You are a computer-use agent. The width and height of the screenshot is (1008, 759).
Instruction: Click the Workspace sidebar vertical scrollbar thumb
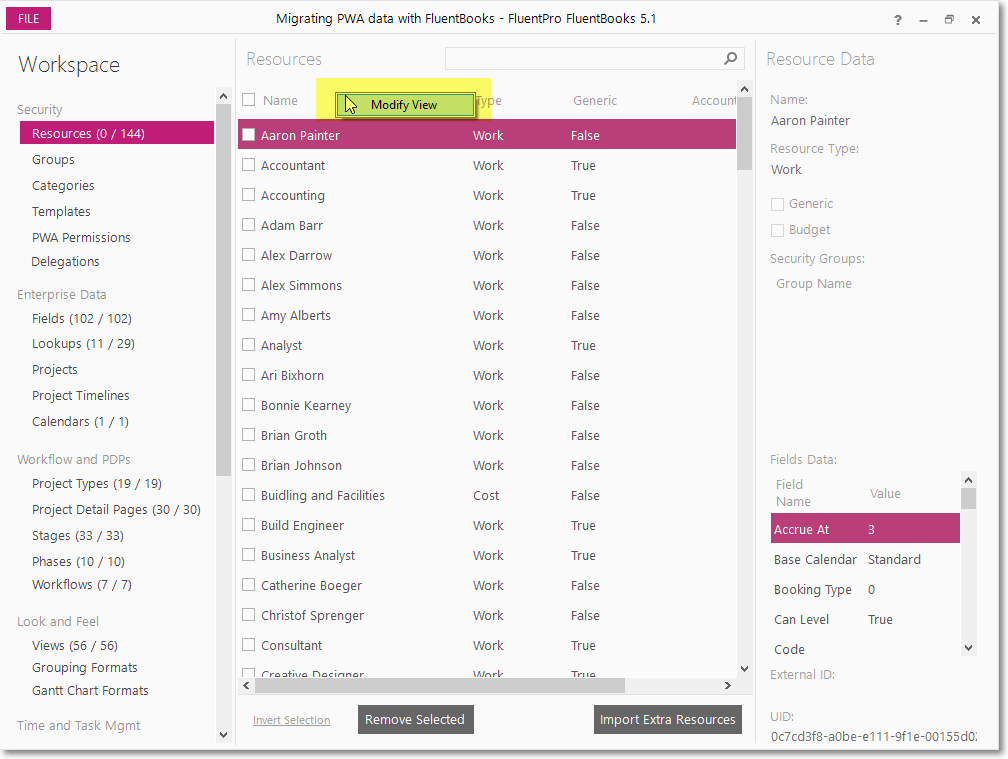click(x=223, y=290)
